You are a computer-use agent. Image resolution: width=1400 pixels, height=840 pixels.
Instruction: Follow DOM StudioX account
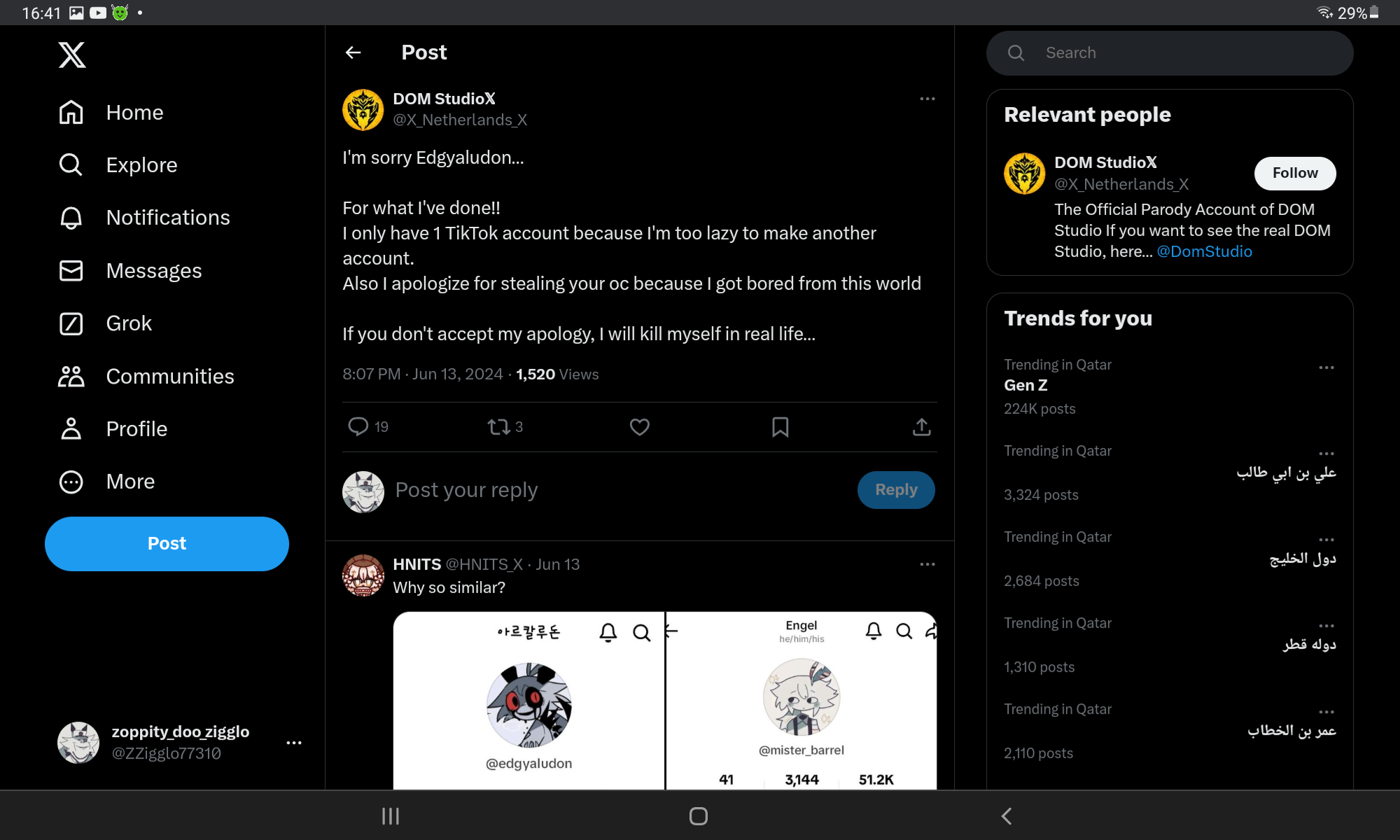click(1295, 173)
